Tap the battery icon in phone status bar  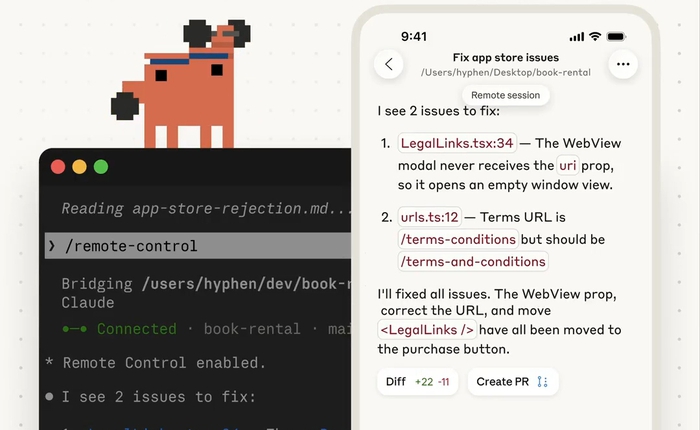619,36
